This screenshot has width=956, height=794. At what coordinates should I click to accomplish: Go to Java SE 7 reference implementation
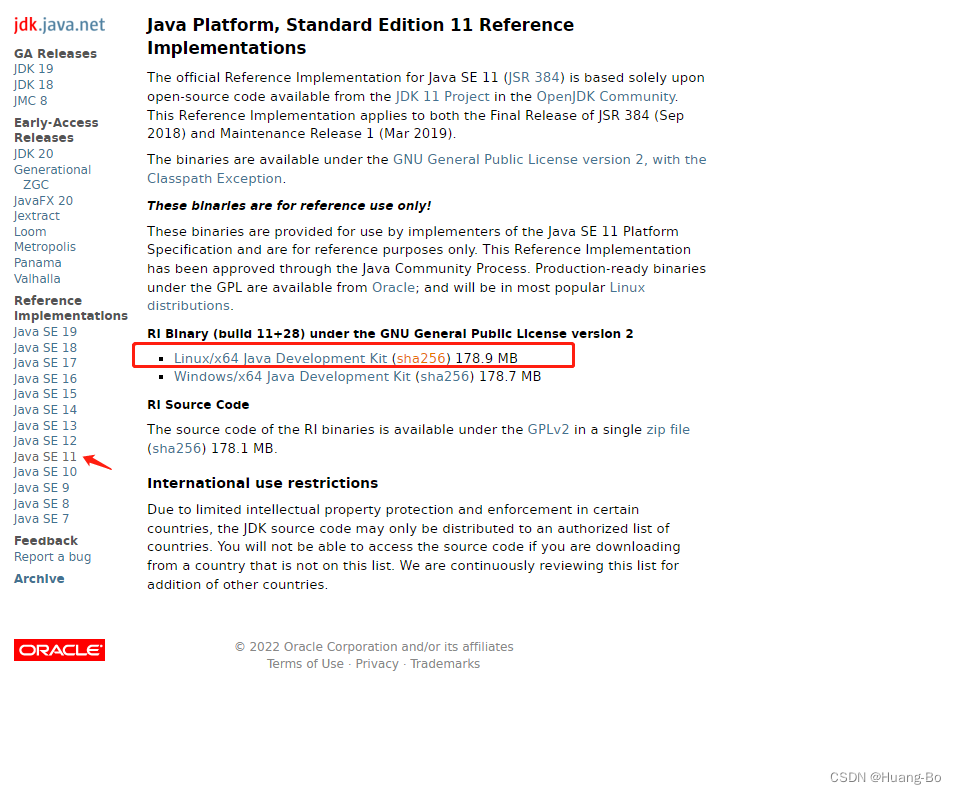click(41, 519)
